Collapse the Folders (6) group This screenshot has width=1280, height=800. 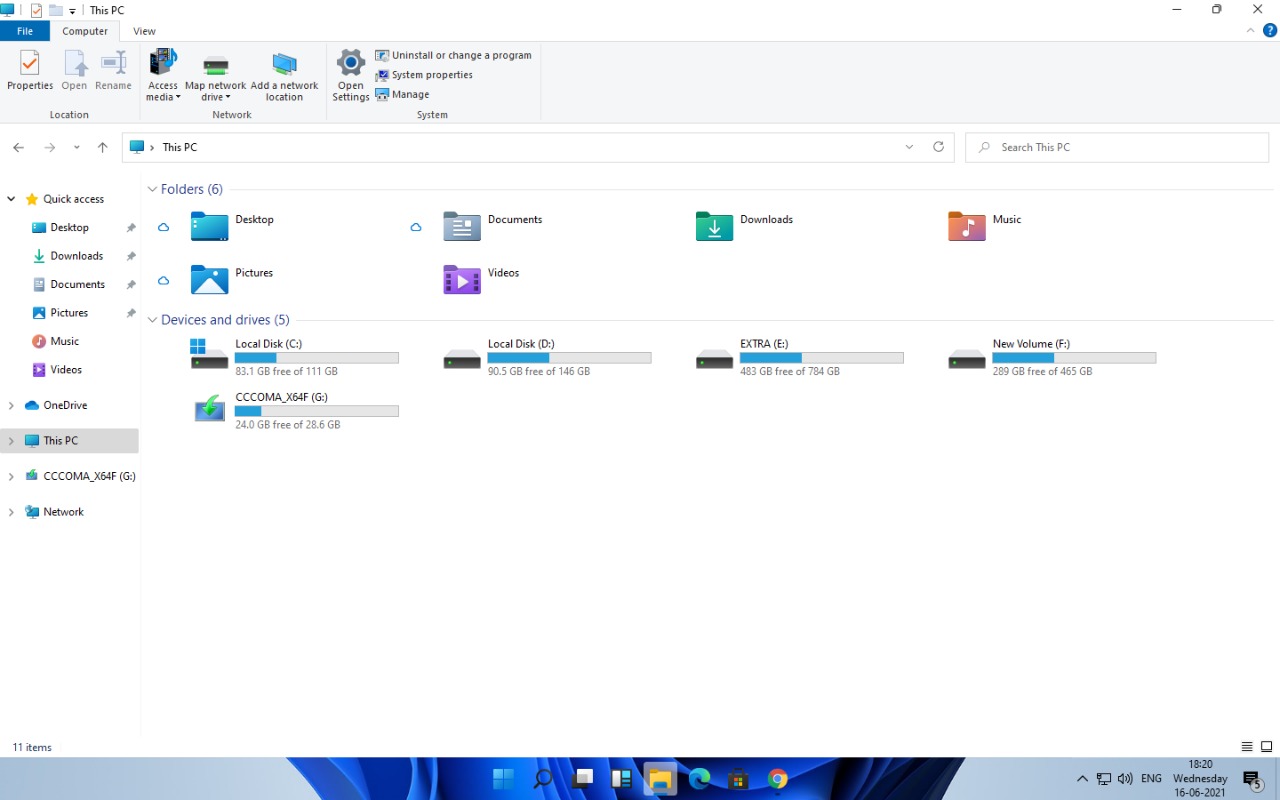point(153,189)
